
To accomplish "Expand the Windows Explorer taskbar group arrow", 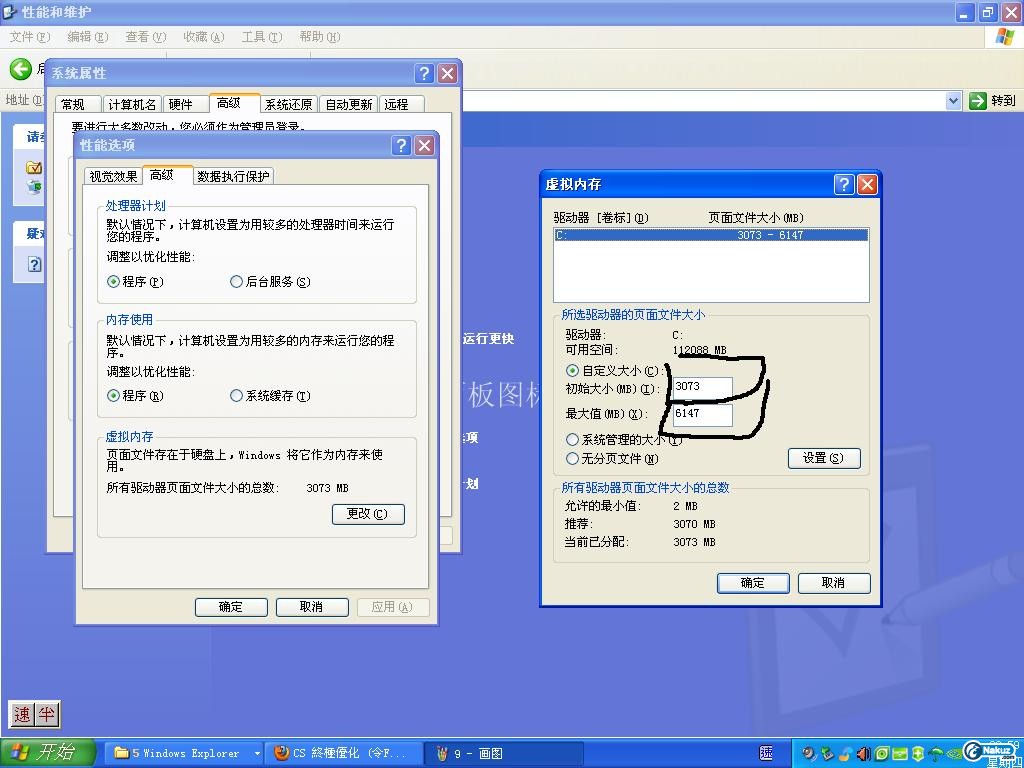I will tap(257, 753).
